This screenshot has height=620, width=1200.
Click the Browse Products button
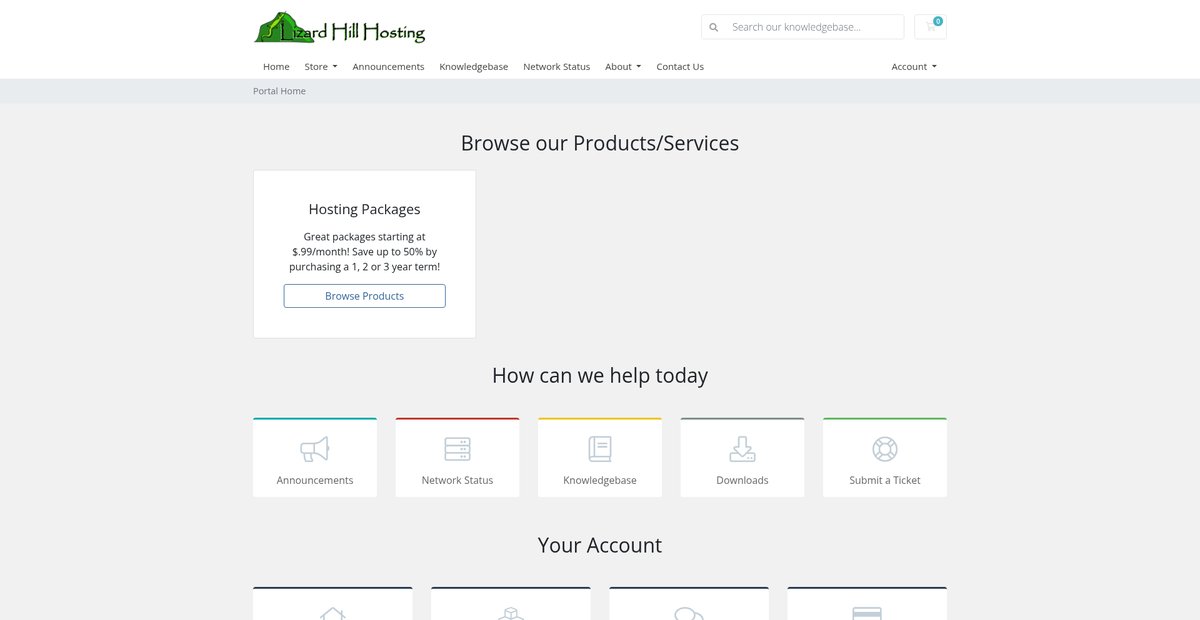click(364, 296)
